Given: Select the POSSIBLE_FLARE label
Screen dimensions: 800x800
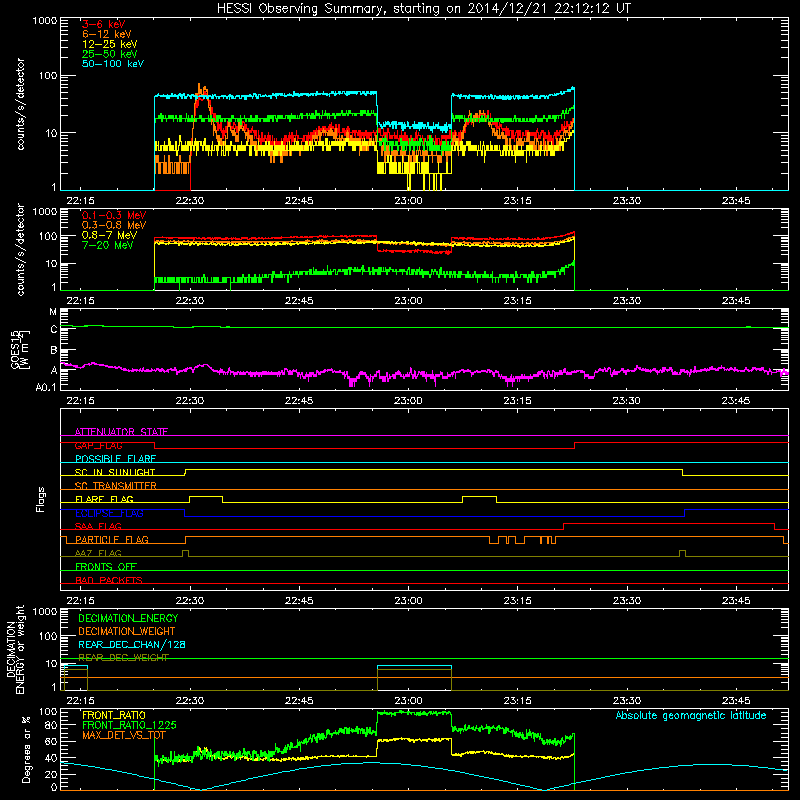Looking at the screenshot, I should click(115, 459).
